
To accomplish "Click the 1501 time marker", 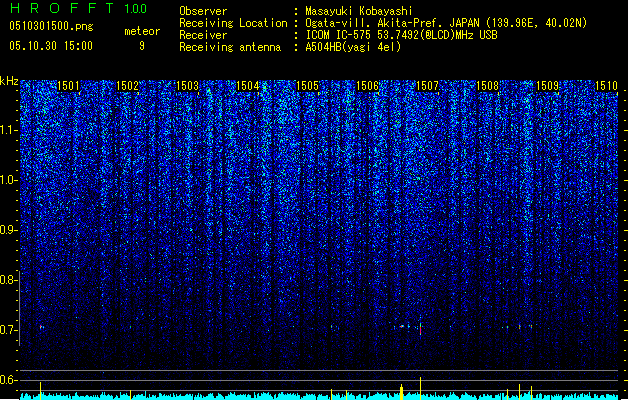I will click(x=68, y=85).
